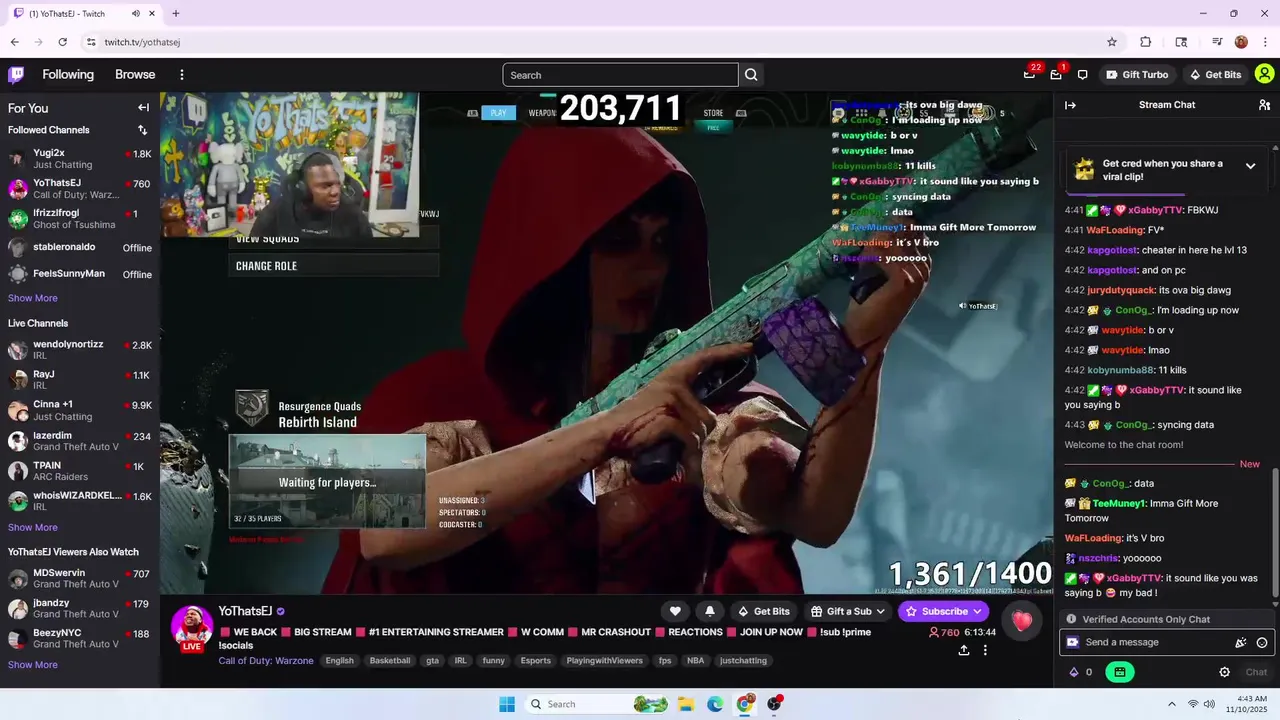The image size is (1280, 720).
Task: Go to the Browse tab
Action: click(x=135, y=75)
